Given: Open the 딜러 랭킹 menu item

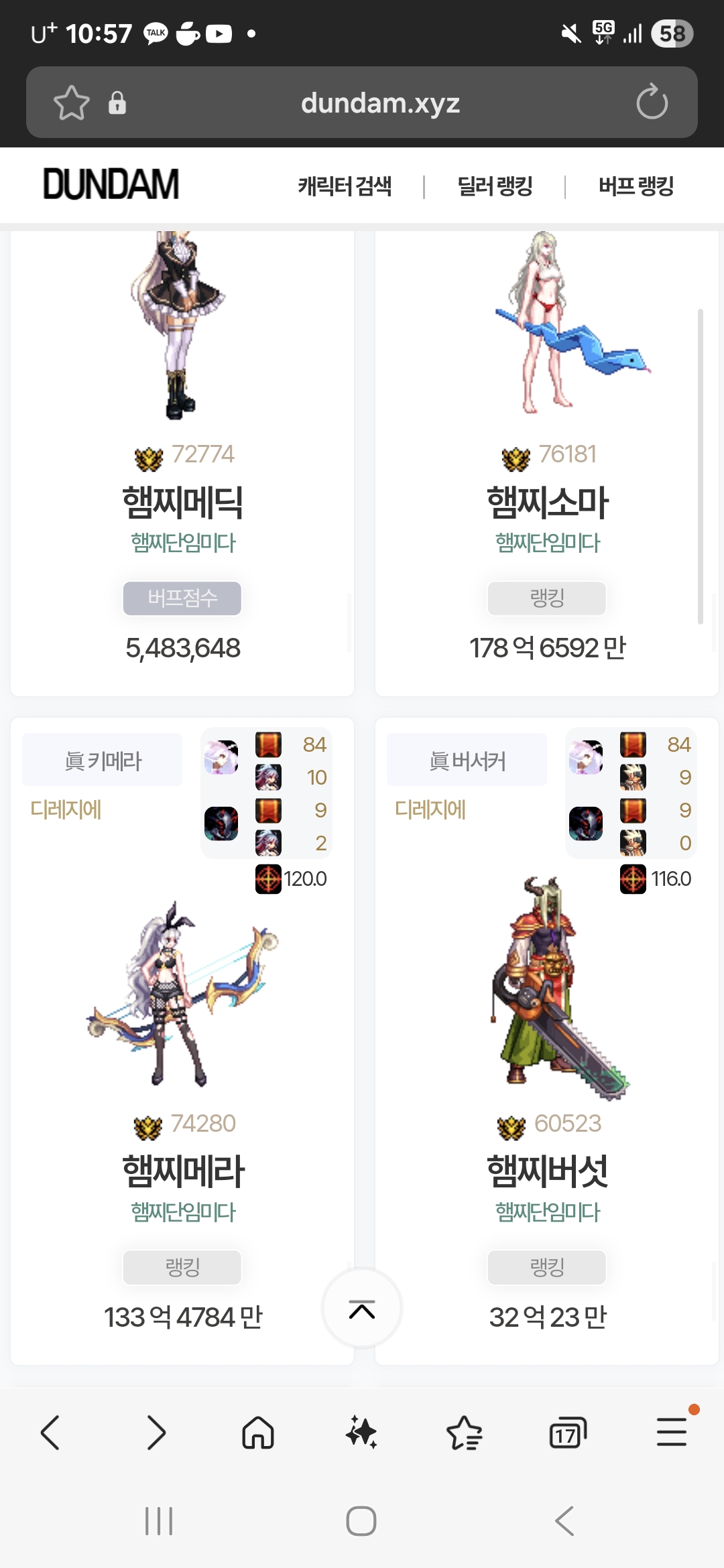Looking at the screenshot, I should 495,186.
